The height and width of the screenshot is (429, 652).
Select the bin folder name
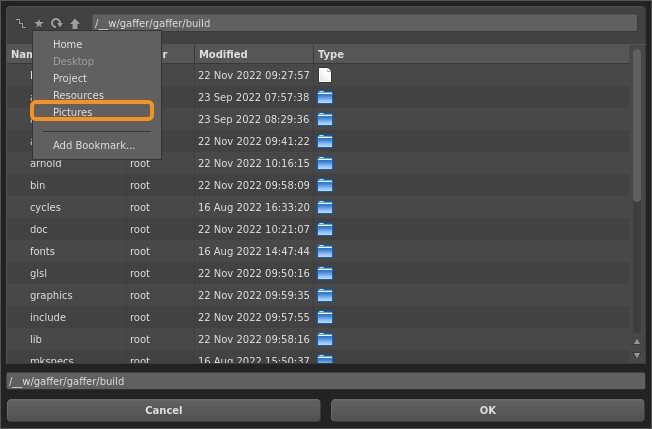coord(37,185)
